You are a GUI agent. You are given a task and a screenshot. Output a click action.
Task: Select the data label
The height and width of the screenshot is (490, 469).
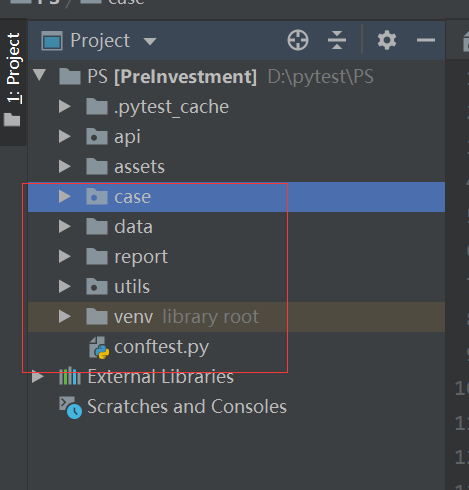133,227
